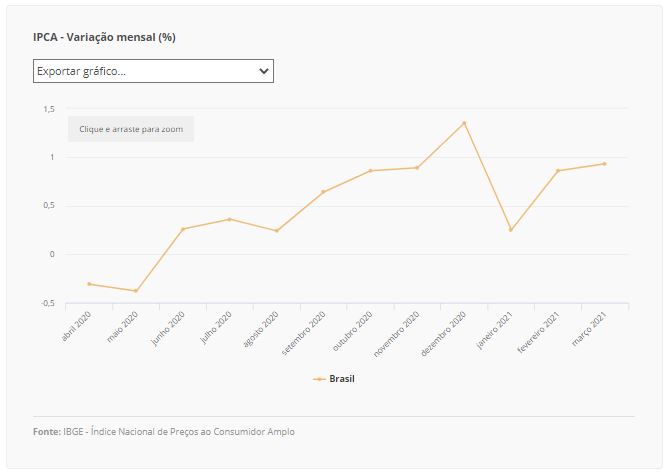Screen dimensions: 670x476
Task: Click the 'abril 2020' axis label
Action: pyautogui.click(x=76, y=326)
